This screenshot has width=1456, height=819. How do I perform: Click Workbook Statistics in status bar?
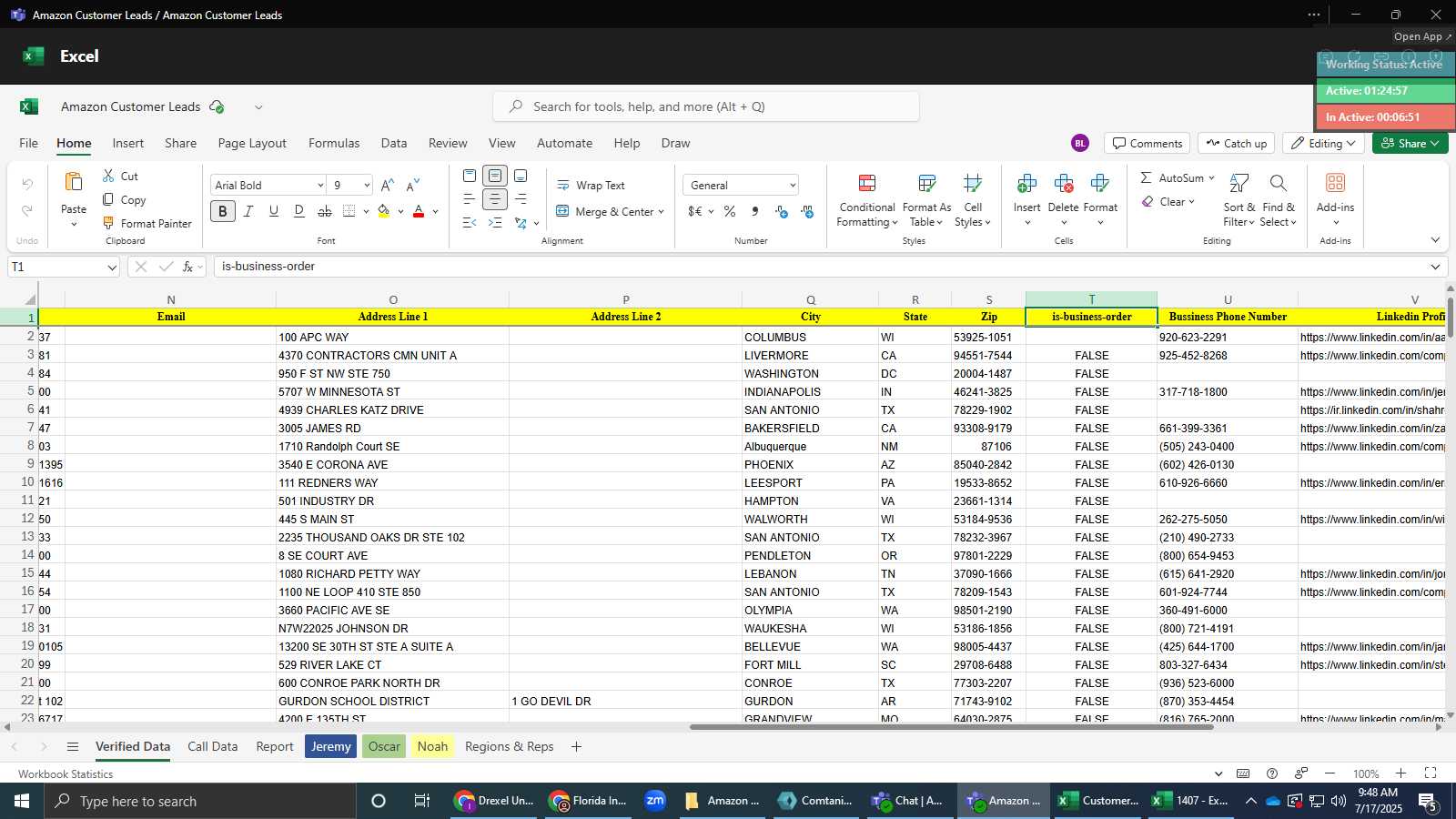coord(66,774)
